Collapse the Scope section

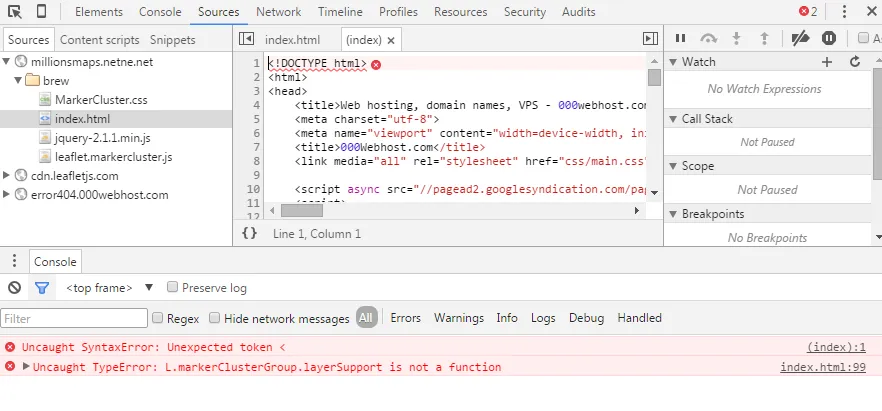coord(673,166)
